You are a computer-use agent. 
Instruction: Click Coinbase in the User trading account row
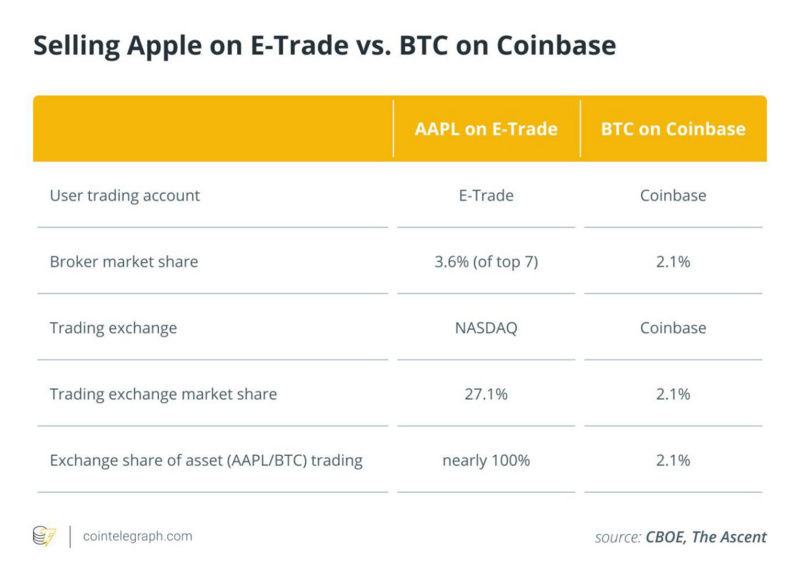click(673, 195)
